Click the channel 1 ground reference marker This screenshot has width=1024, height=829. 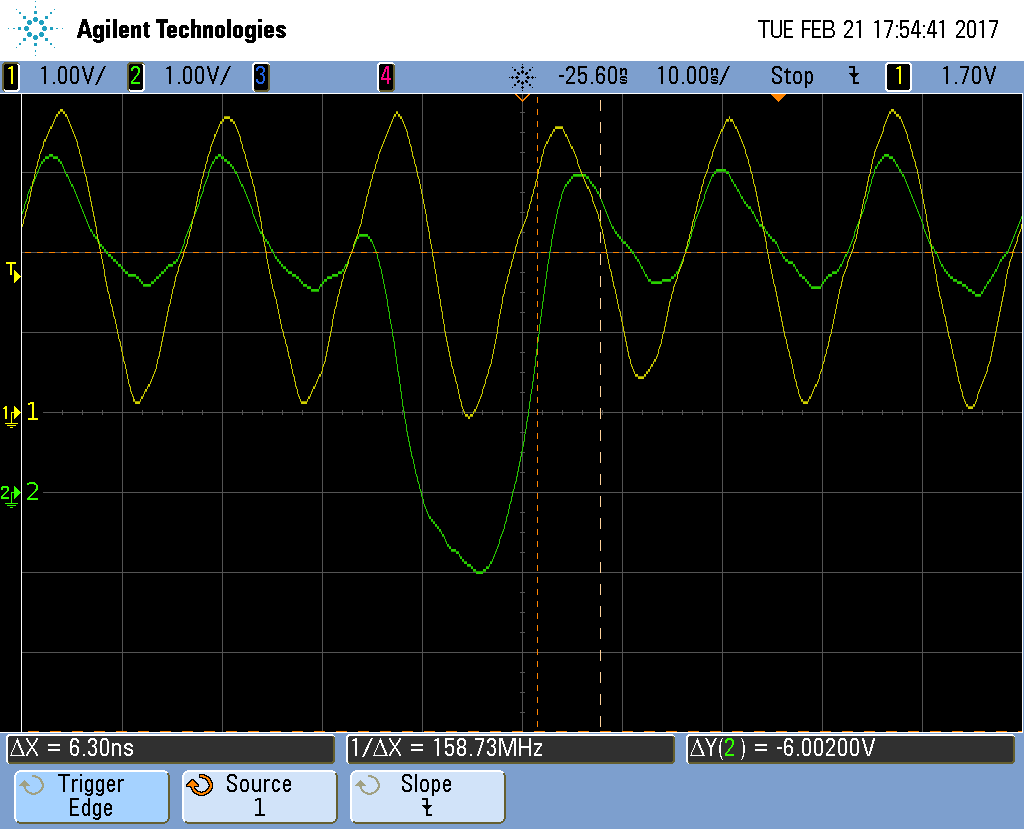[x=12, y=413]
